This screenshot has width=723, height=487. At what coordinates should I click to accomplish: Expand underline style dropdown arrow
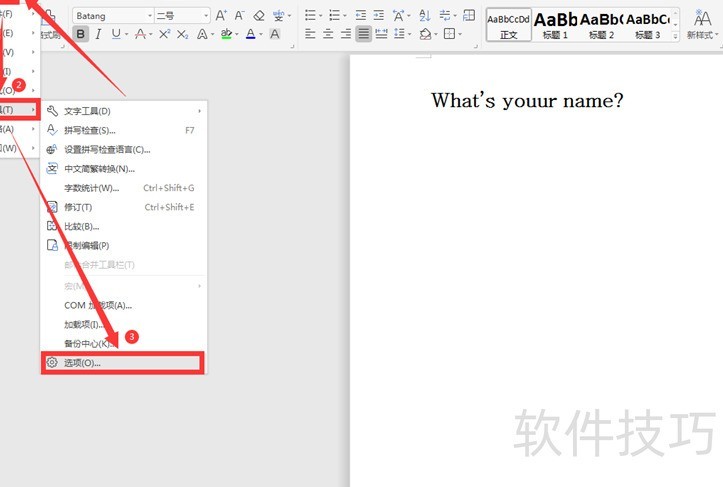(127, 35)
